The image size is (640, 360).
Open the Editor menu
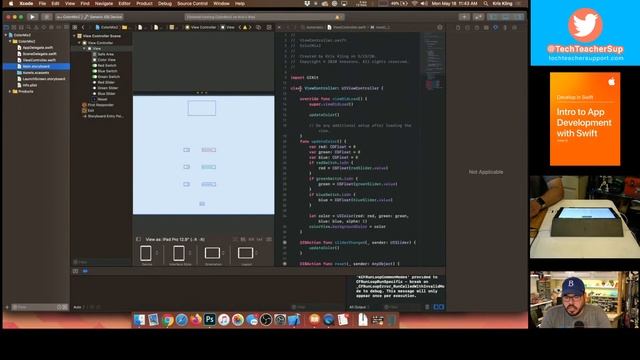click(124, 4)
